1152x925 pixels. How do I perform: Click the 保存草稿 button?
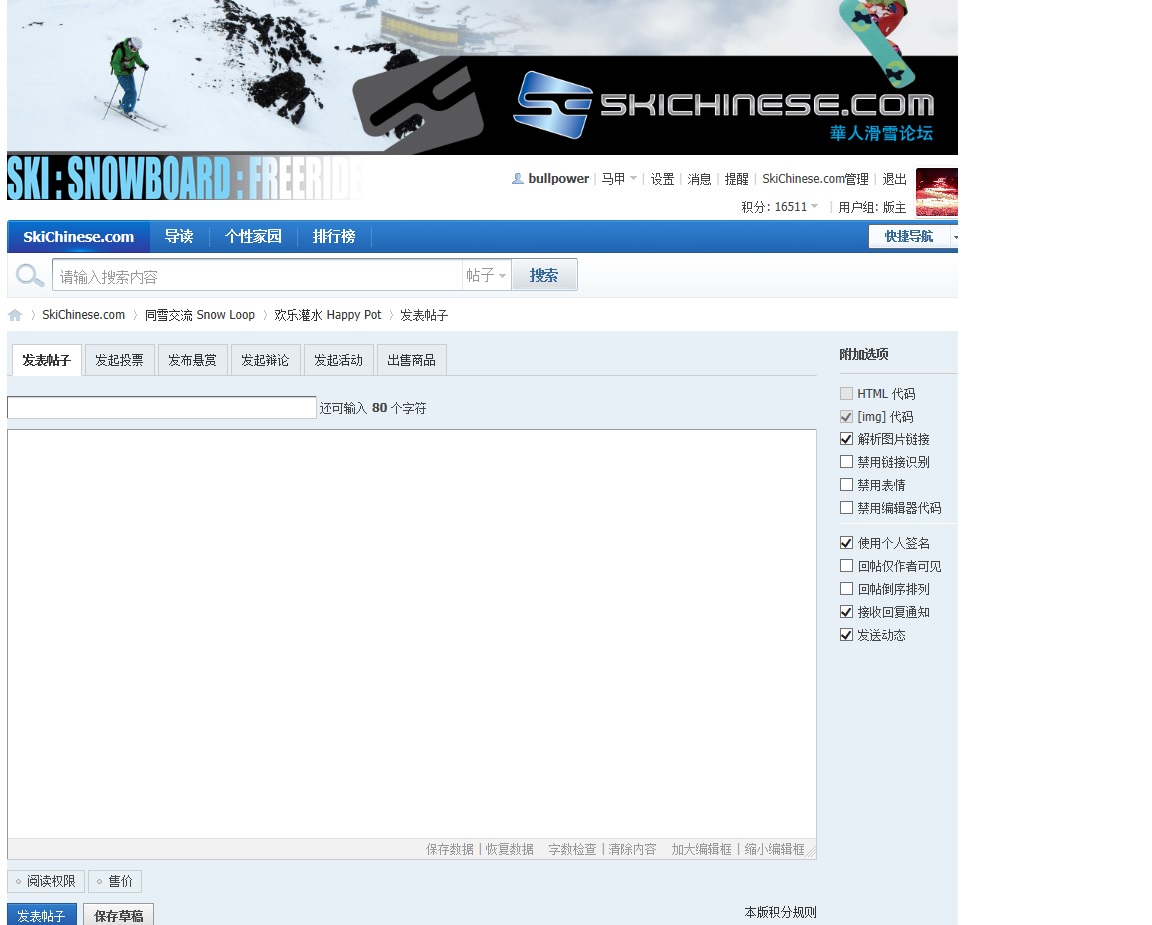pos(118,915)
